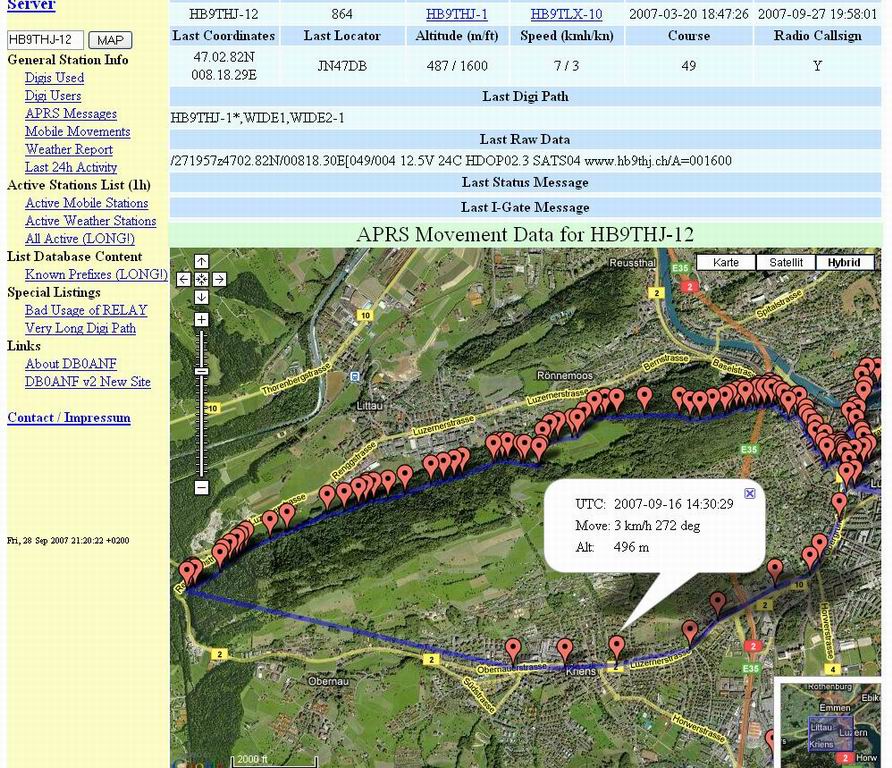Screen dimensions: 892x768
Task: Switch the map to Karte view
Action: pyautogui.click(x=726, y=262)
